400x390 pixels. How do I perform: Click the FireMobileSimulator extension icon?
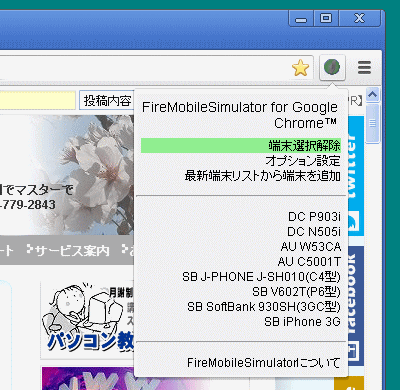(332, 67)
